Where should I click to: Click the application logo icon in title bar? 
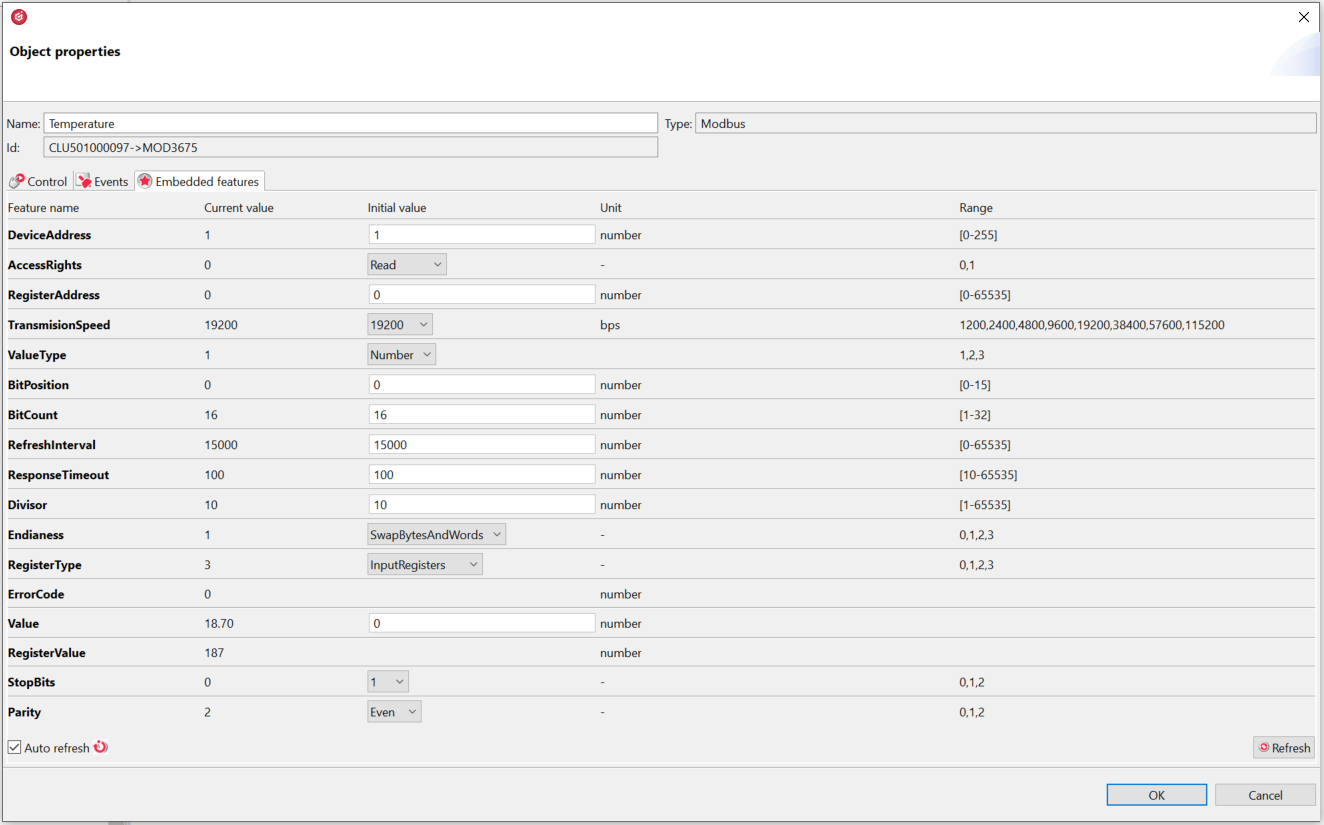(18, 17)
